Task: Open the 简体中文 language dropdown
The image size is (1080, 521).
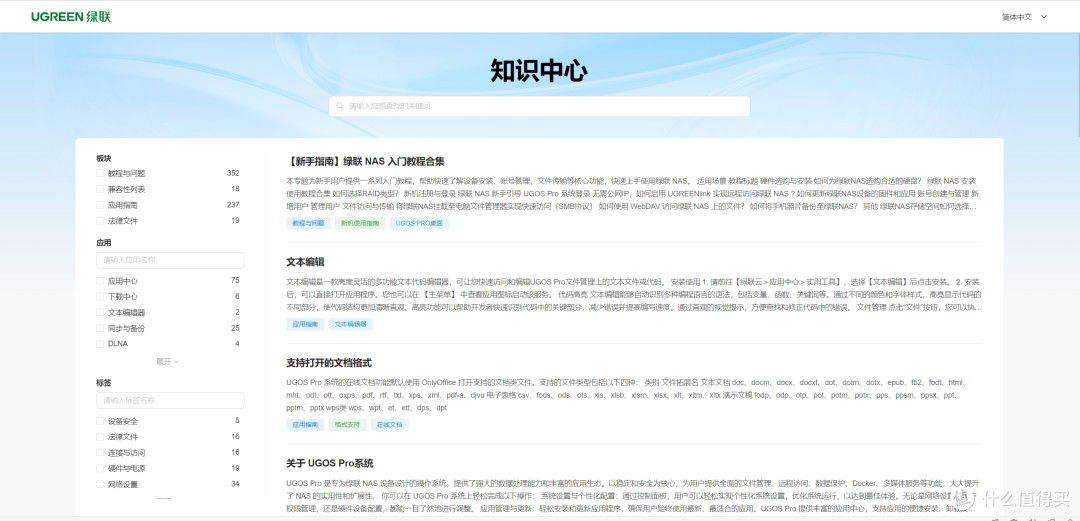Action: [1025, 17]
